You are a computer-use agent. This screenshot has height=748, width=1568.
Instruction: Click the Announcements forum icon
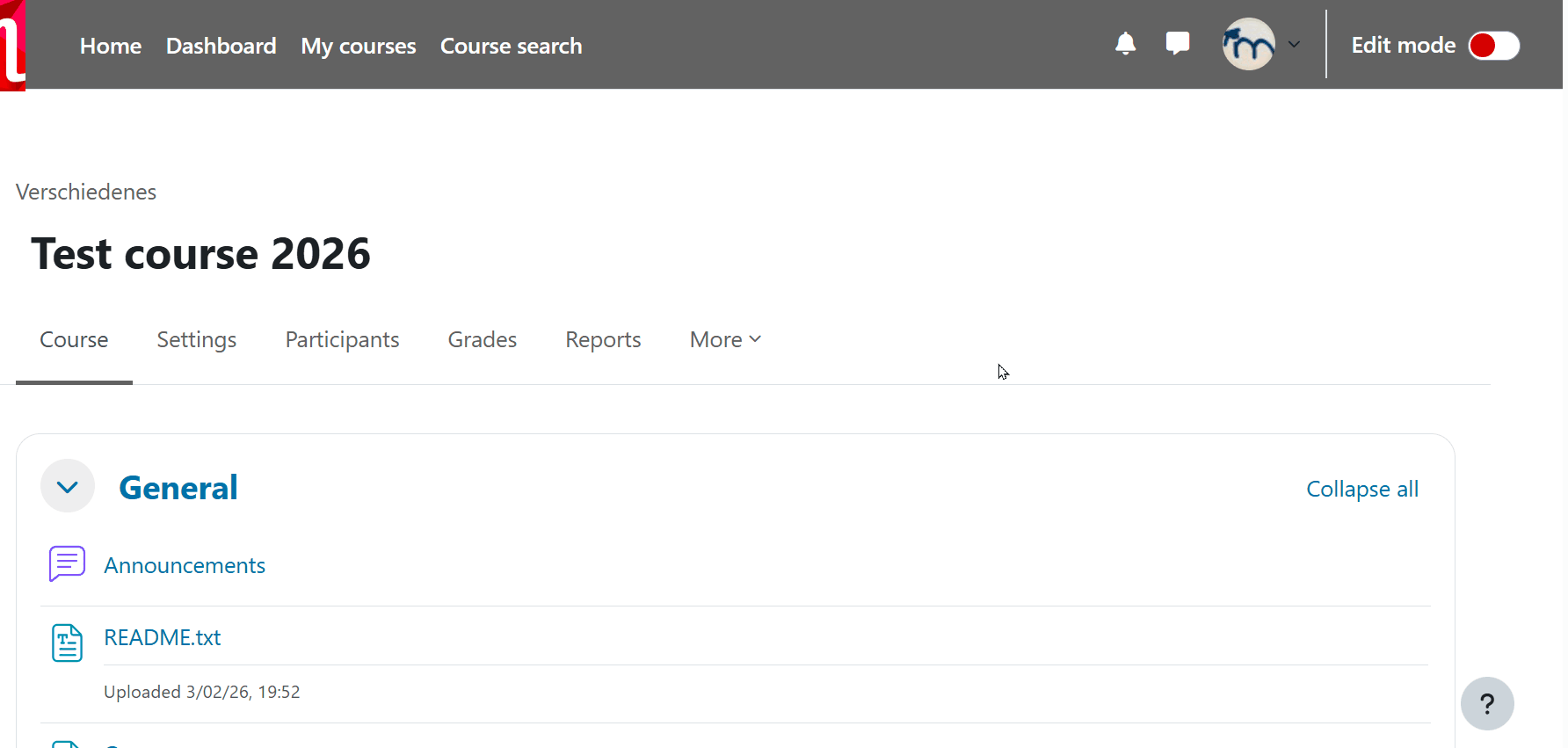click(x=67, y=564)
